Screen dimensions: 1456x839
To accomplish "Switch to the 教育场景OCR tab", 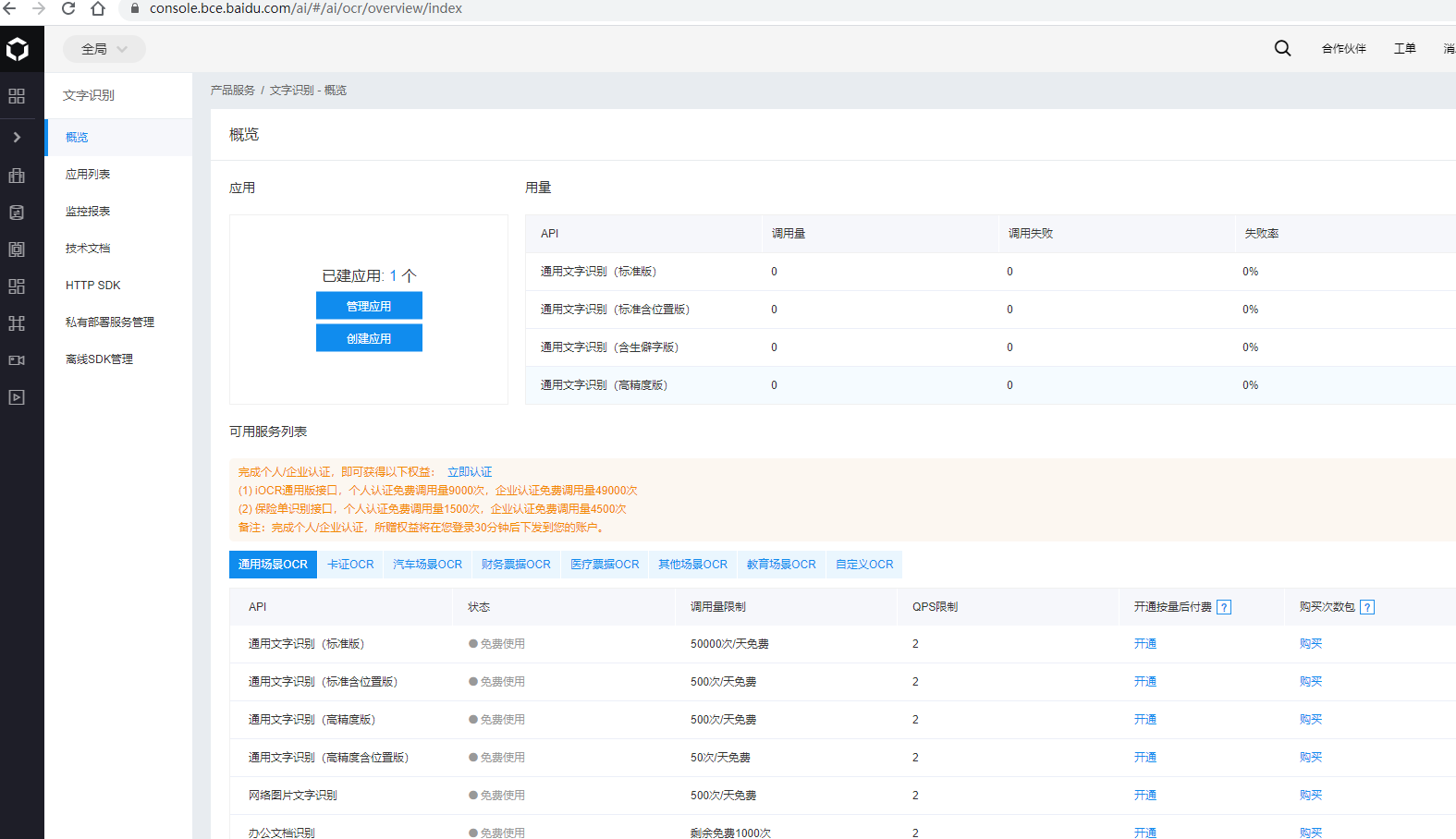I will click(781, 565).
